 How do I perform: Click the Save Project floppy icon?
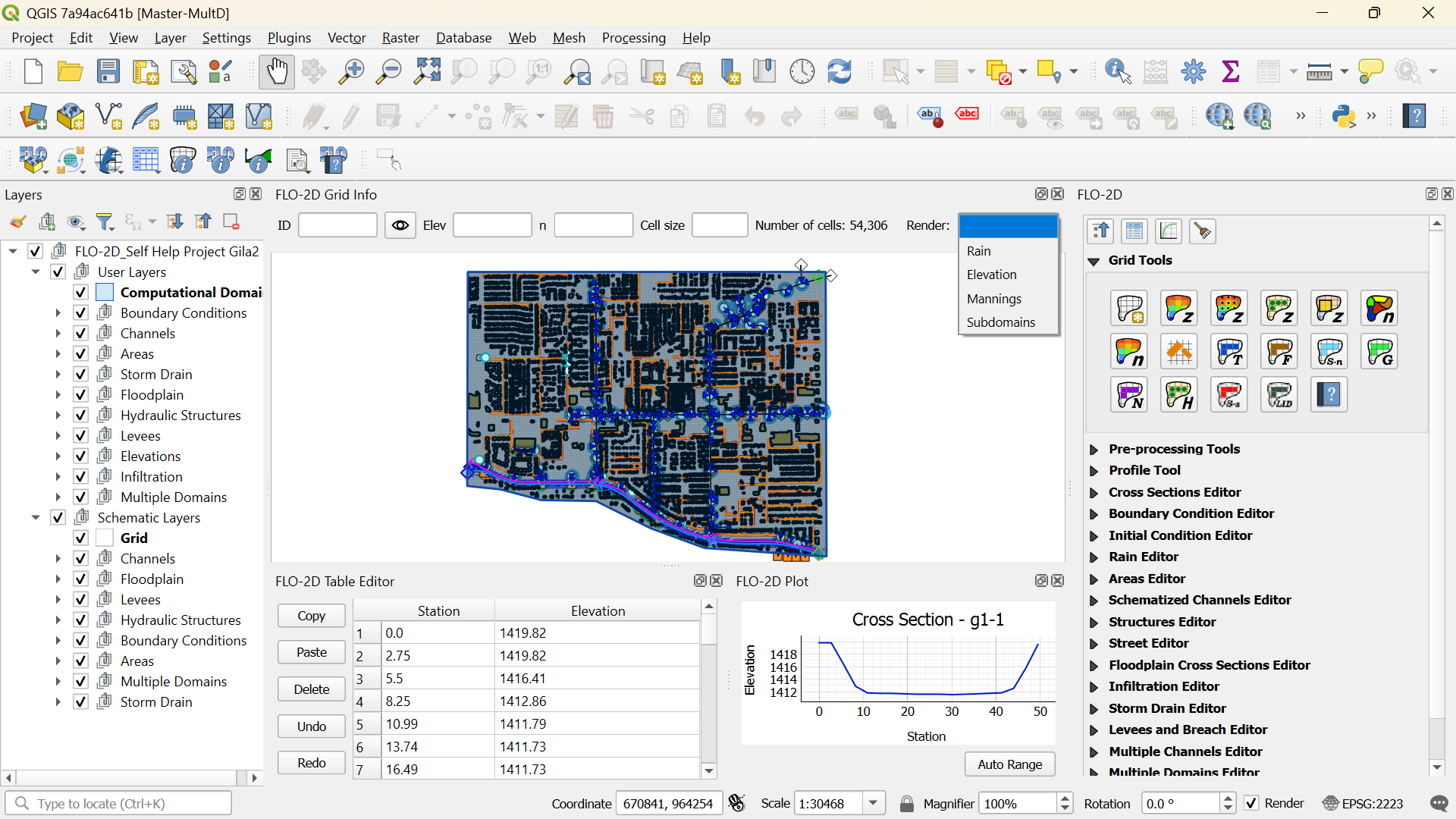tap(108, 72)
